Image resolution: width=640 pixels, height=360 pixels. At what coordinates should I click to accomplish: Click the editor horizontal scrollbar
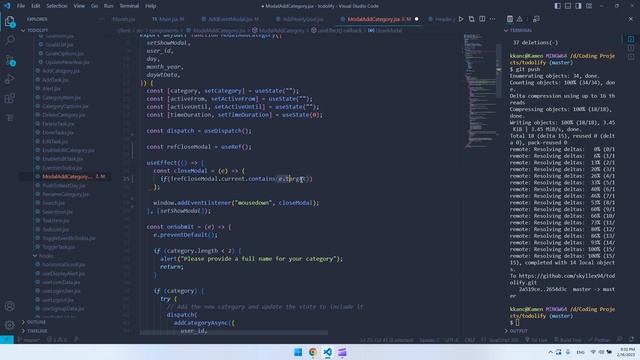pyautogui.click(x=233, y=333)
